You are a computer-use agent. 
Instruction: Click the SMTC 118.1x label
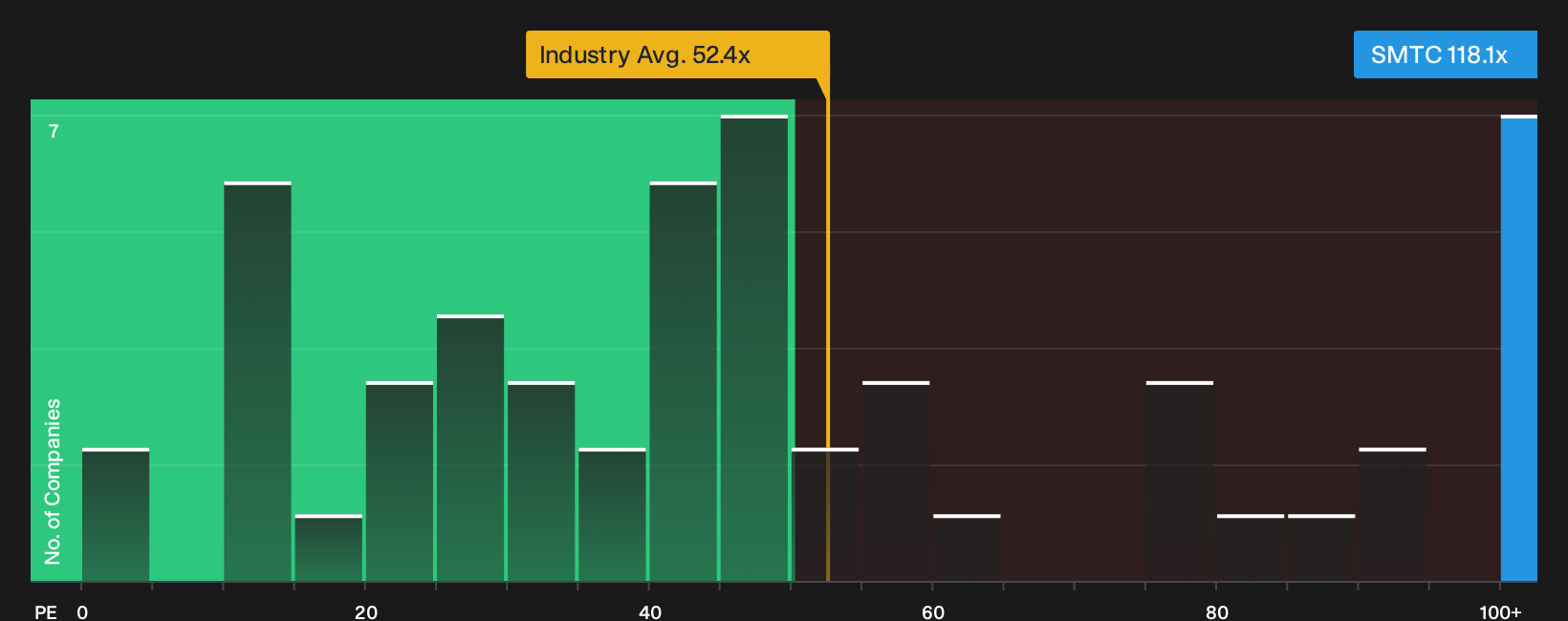coord(1445,54)
